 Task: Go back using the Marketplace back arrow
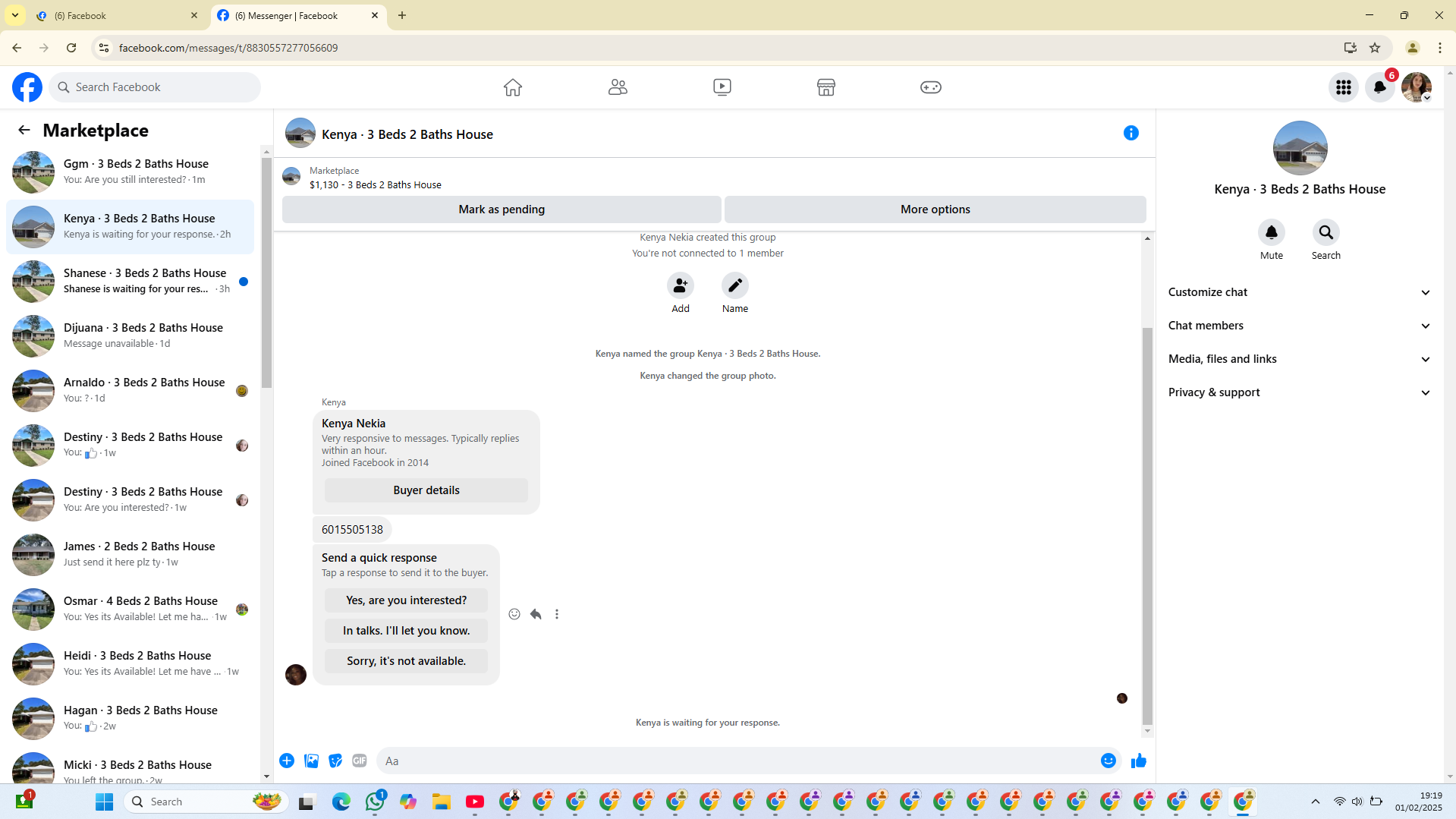[x=24, y=131]
